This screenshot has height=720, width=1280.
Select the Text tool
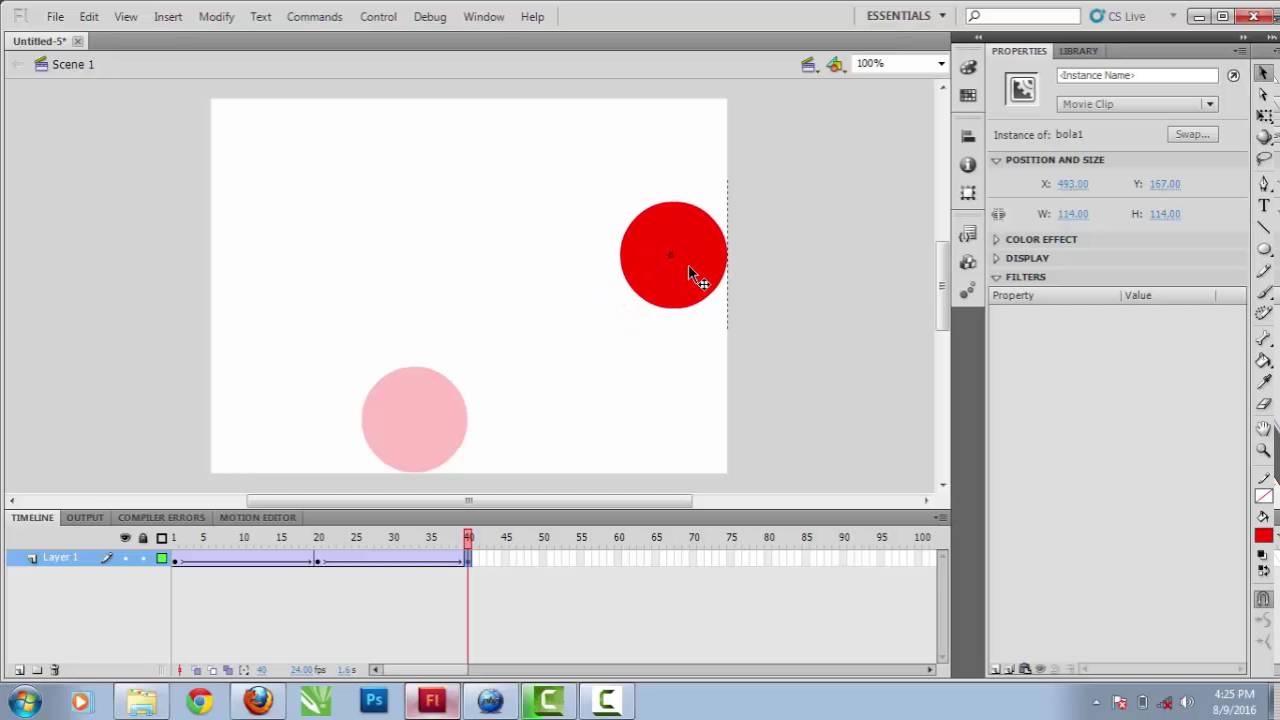1264,205
